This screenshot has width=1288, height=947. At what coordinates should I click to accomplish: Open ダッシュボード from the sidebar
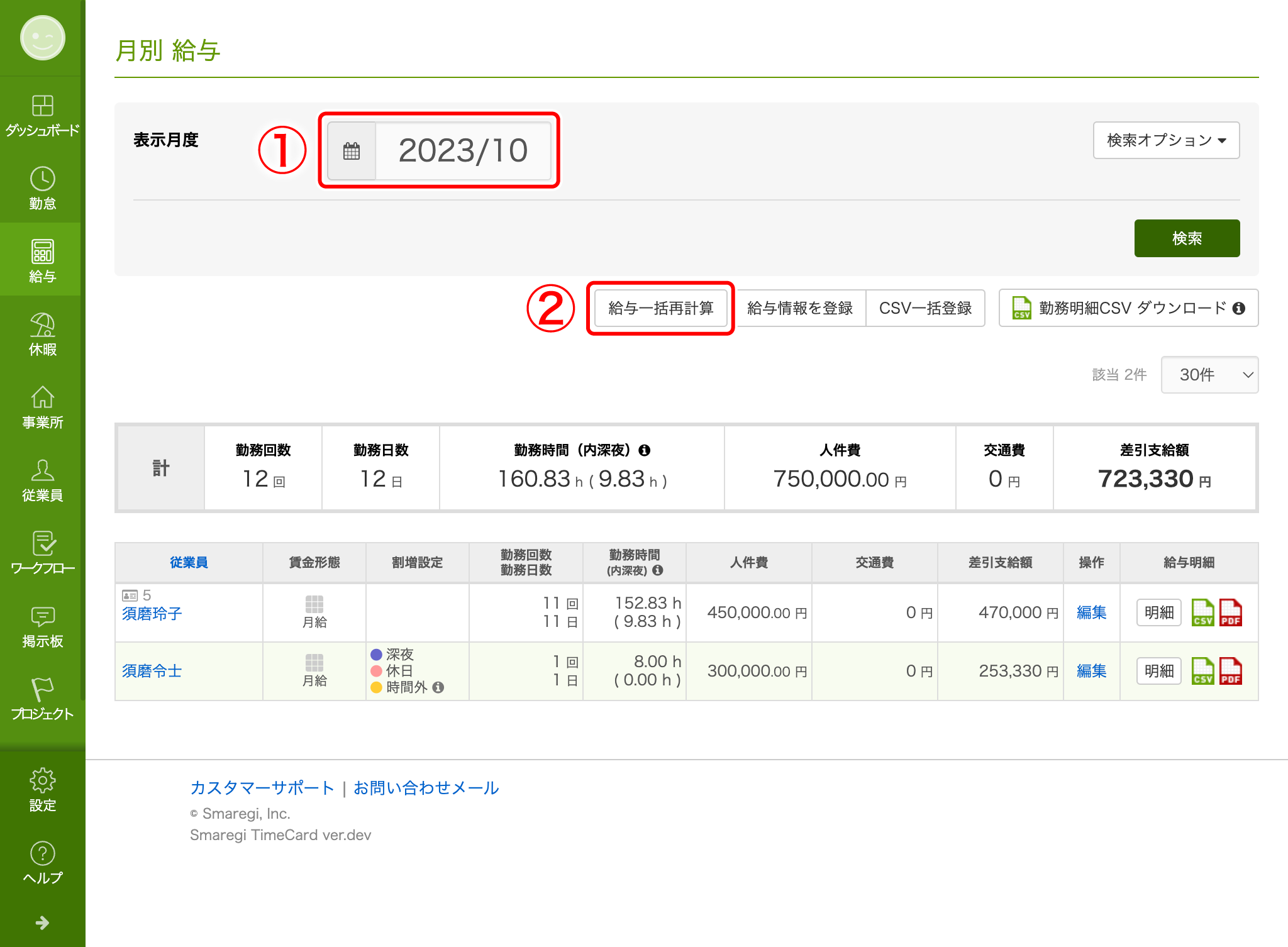(42, 115)
